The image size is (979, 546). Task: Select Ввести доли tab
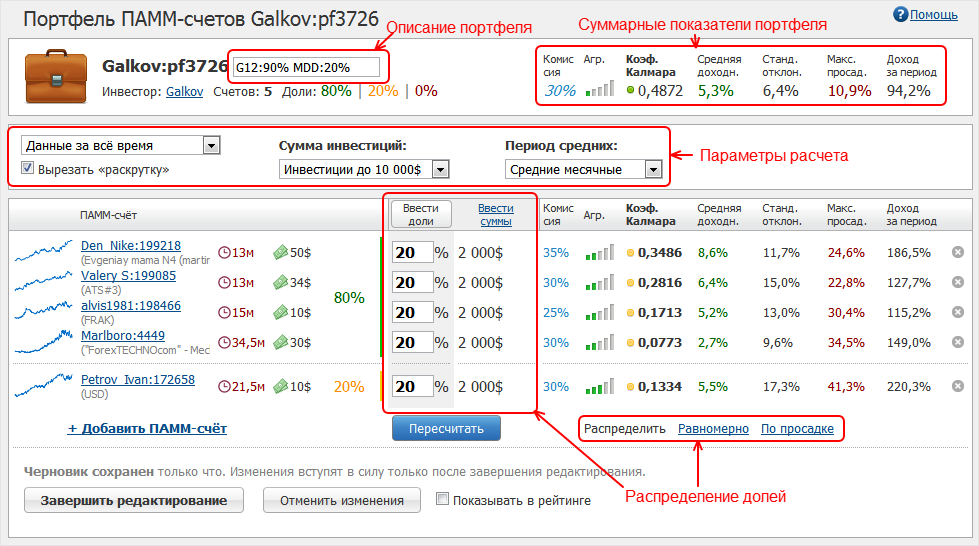(x=421, y=214)
